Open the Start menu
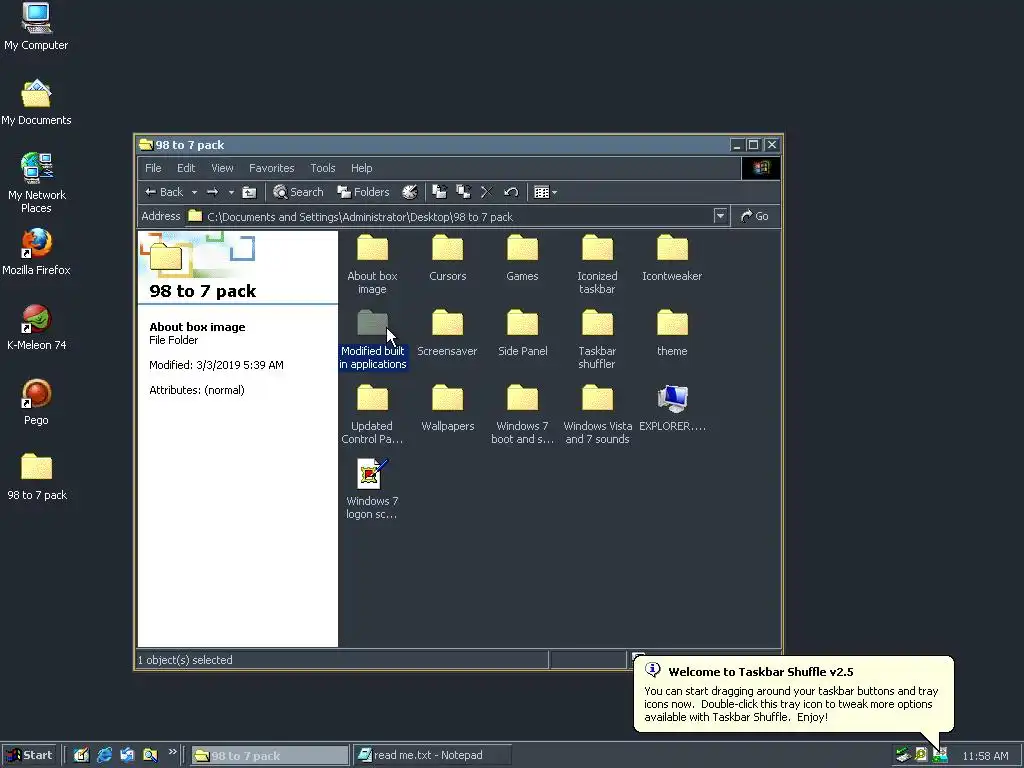Image resolution: width=1024 pixels, height=768 pixels. 29,755
